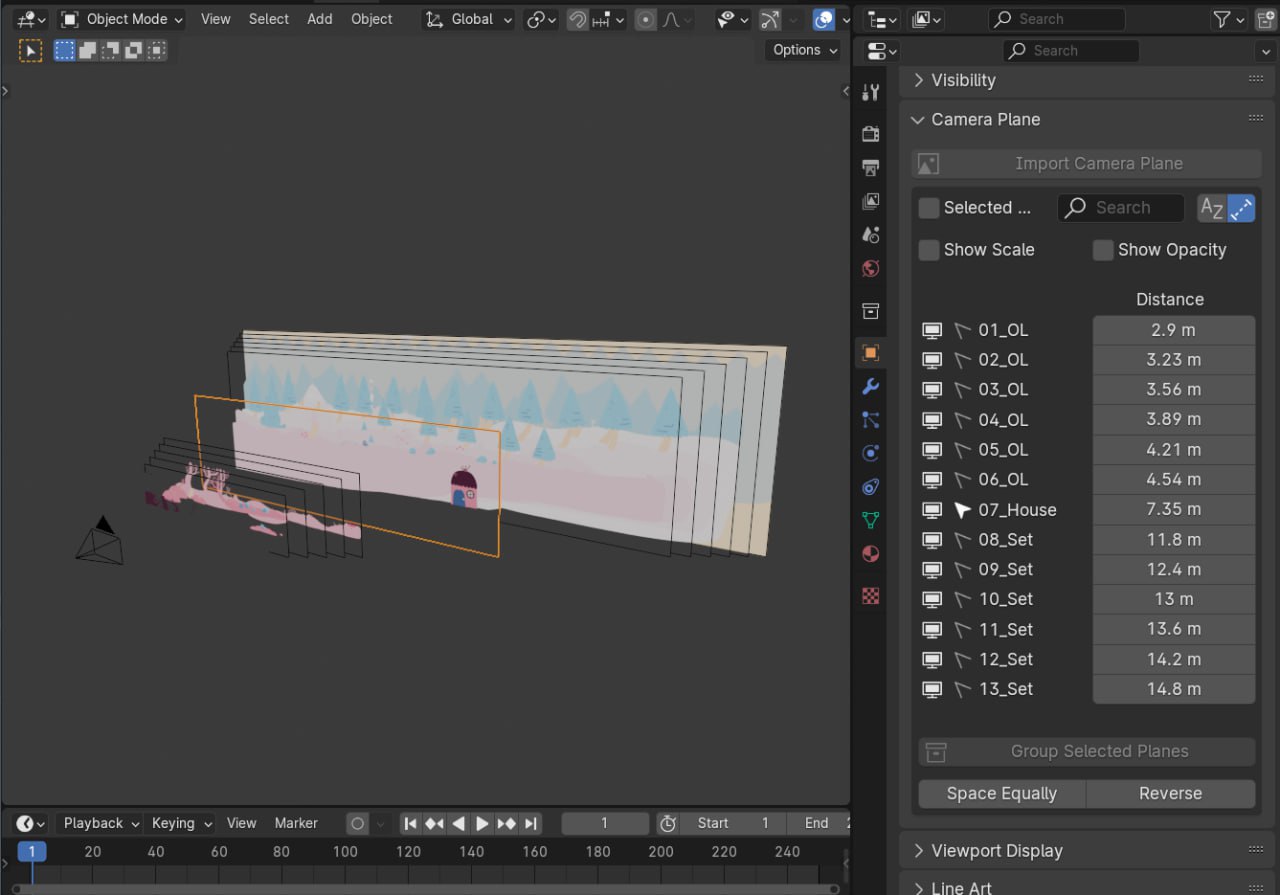
Task: Open the Object Mode dropdown
Action: (120, 19)
